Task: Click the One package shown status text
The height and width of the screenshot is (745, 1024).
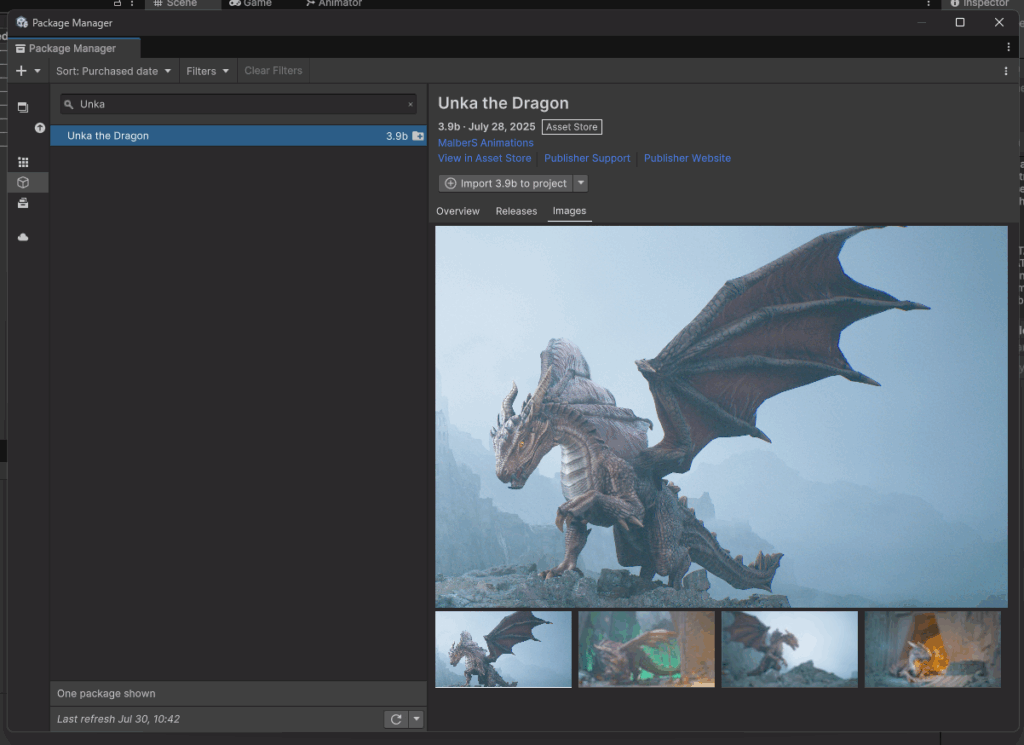Action: pyautogui.click(x=106, y=693)
